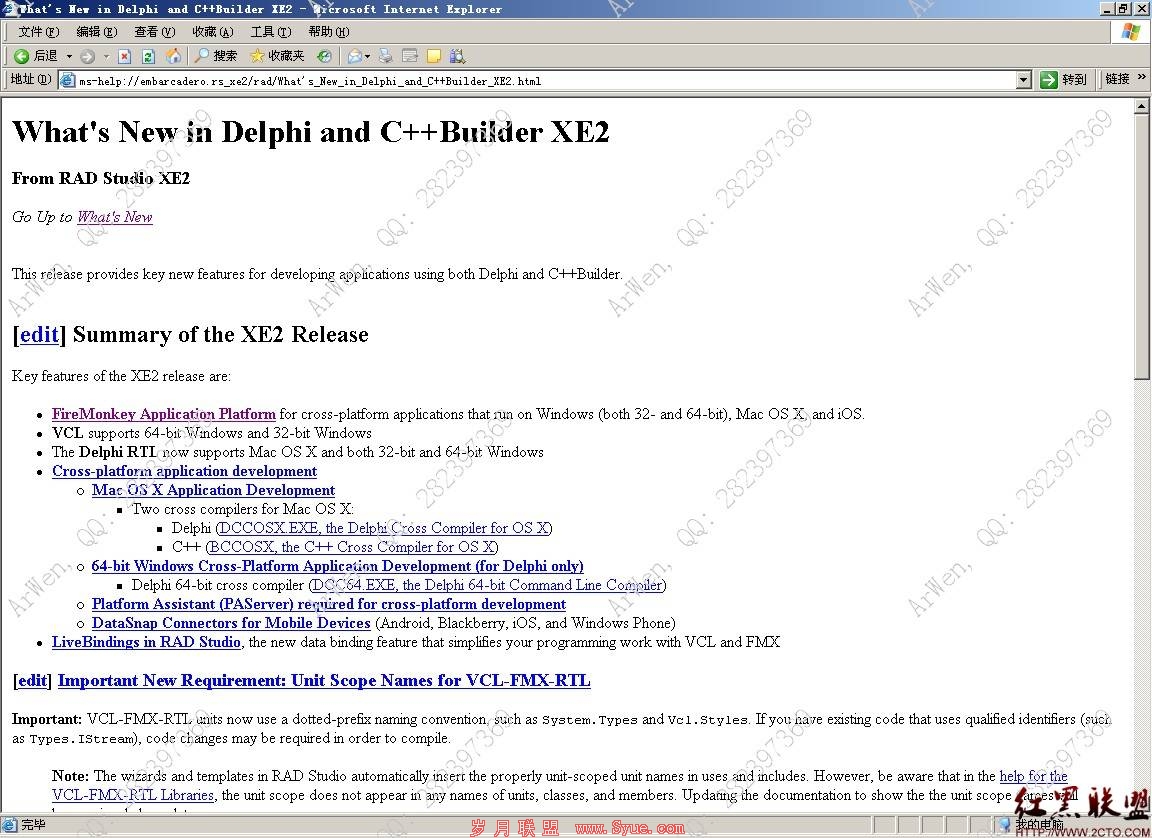Open the 工具(T) menu
Screen dimensions: 1152x838
pyautogui.click(x=270, y=32)
